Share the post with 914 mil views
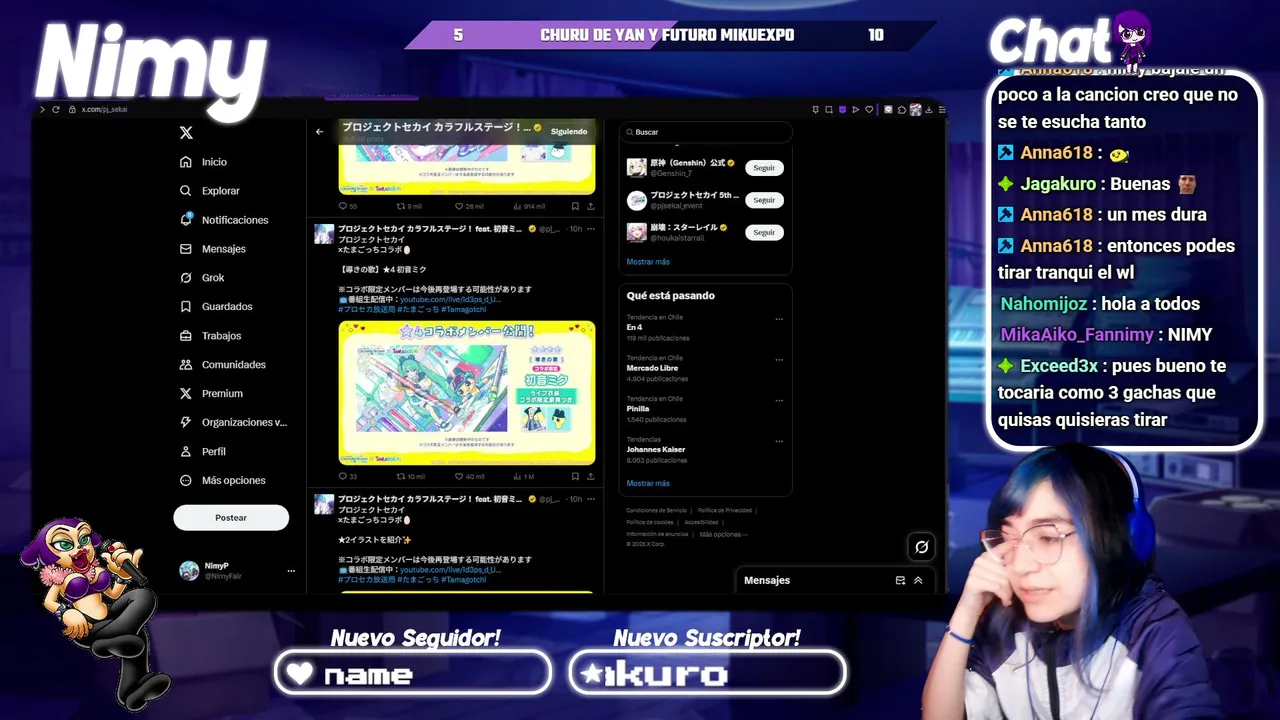 click(590, 207)
